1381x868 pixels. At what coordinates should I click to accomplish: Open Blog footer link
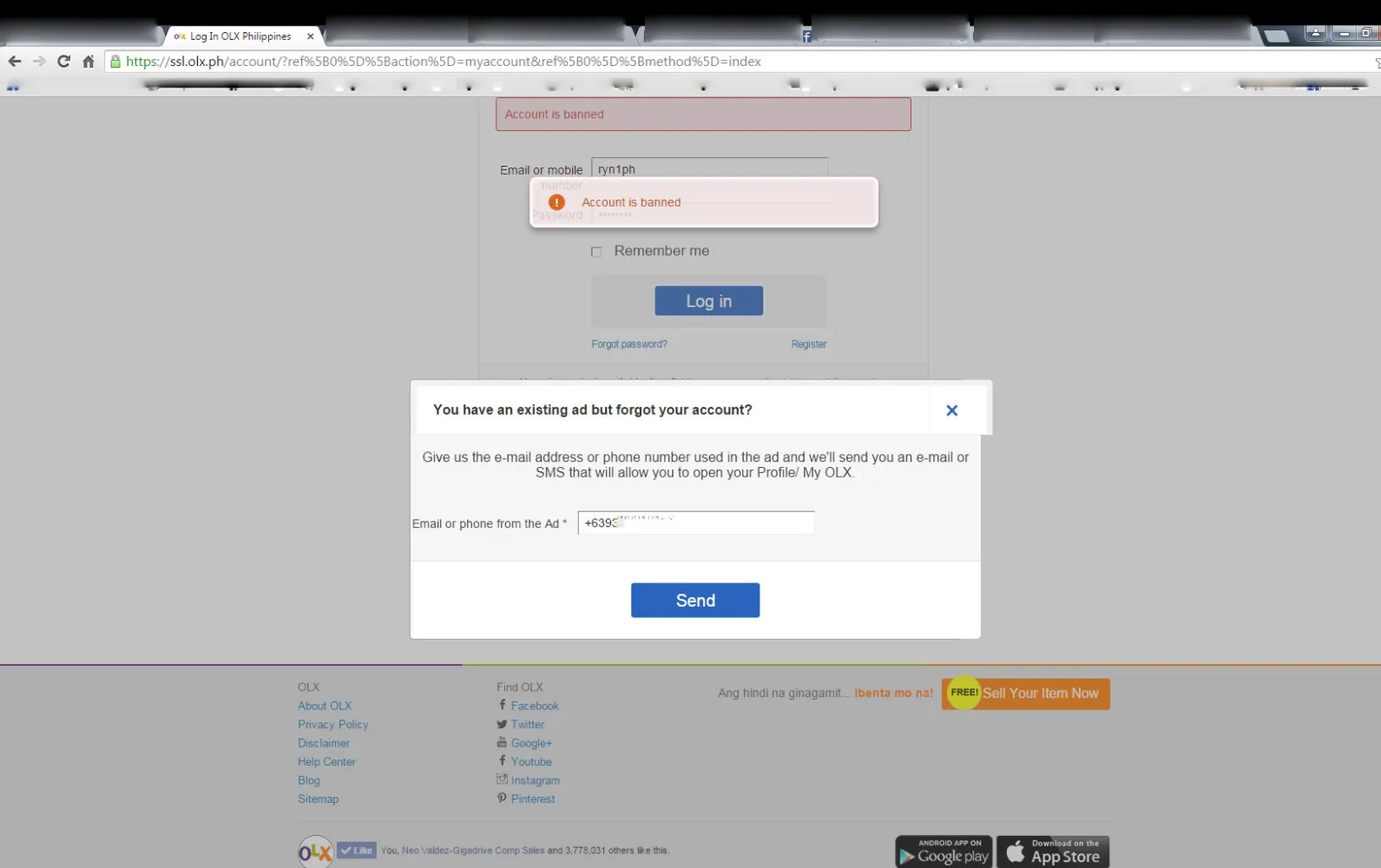pyautogui.click(x=309, y=781)
